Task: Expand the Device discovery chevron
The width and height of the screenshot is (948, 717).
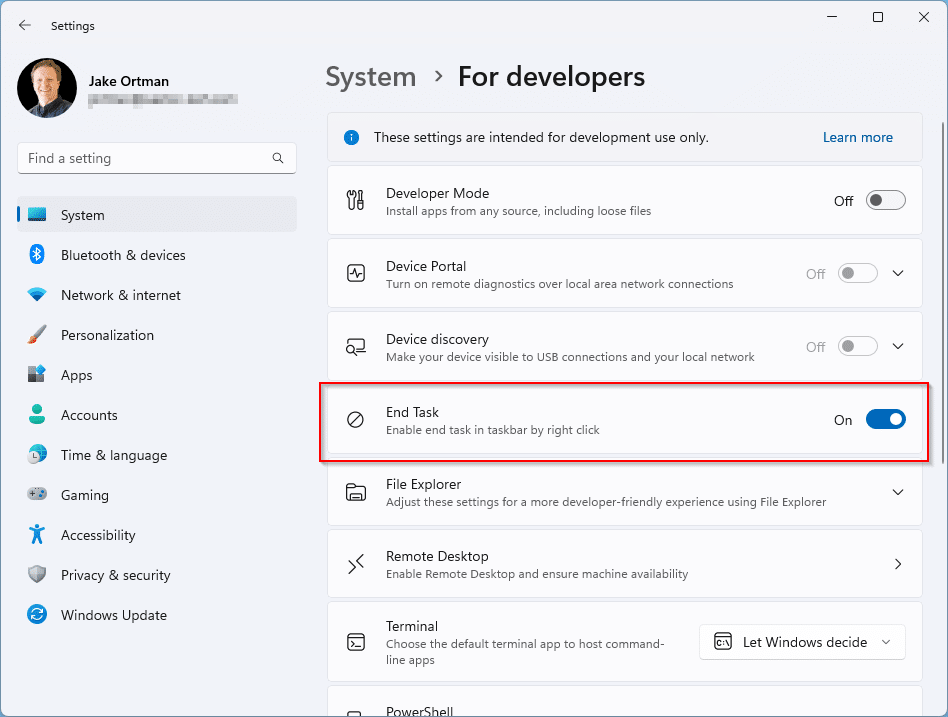Action: click(x=898, y=346)
